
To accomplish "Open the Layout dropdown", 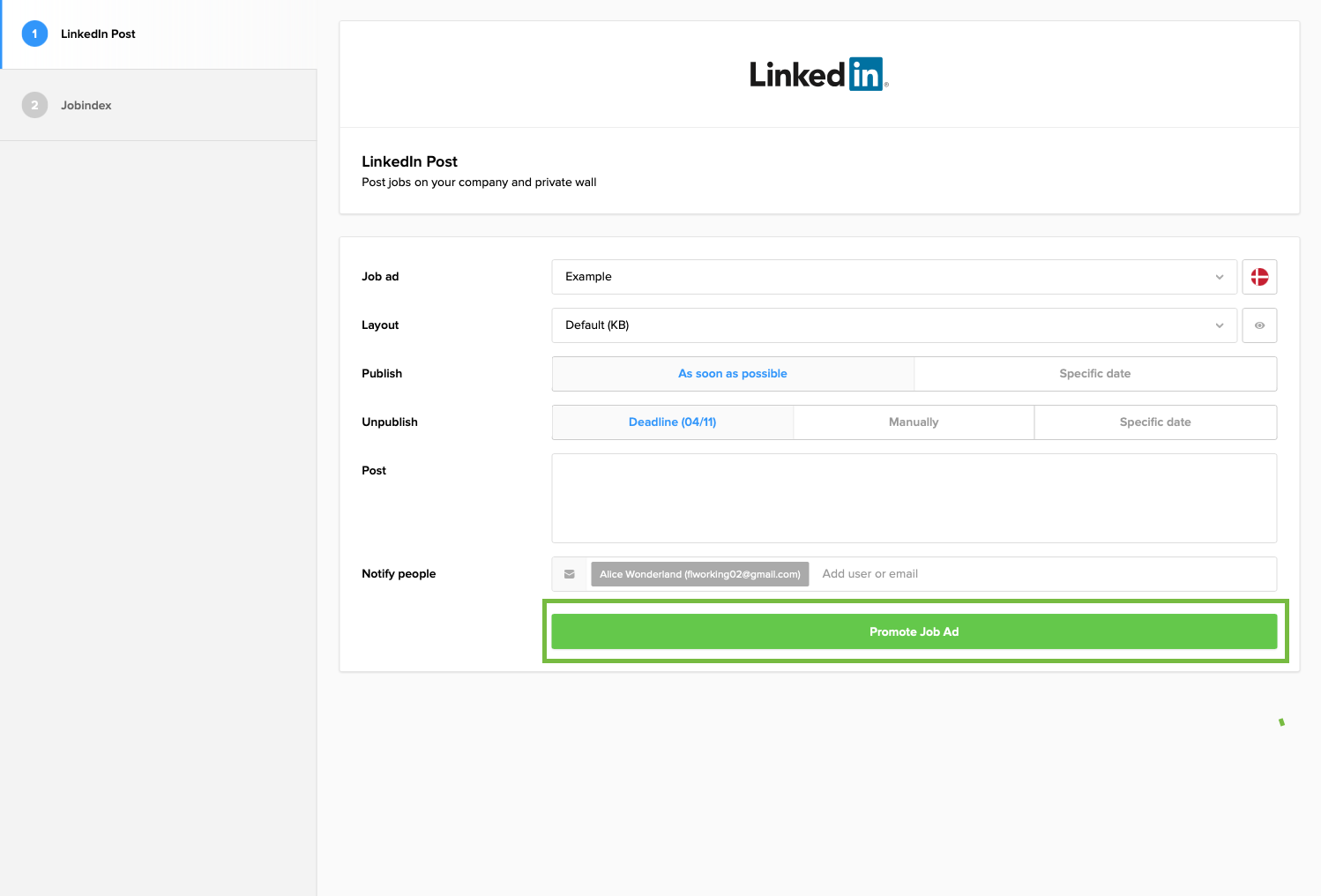I will 894,325.
